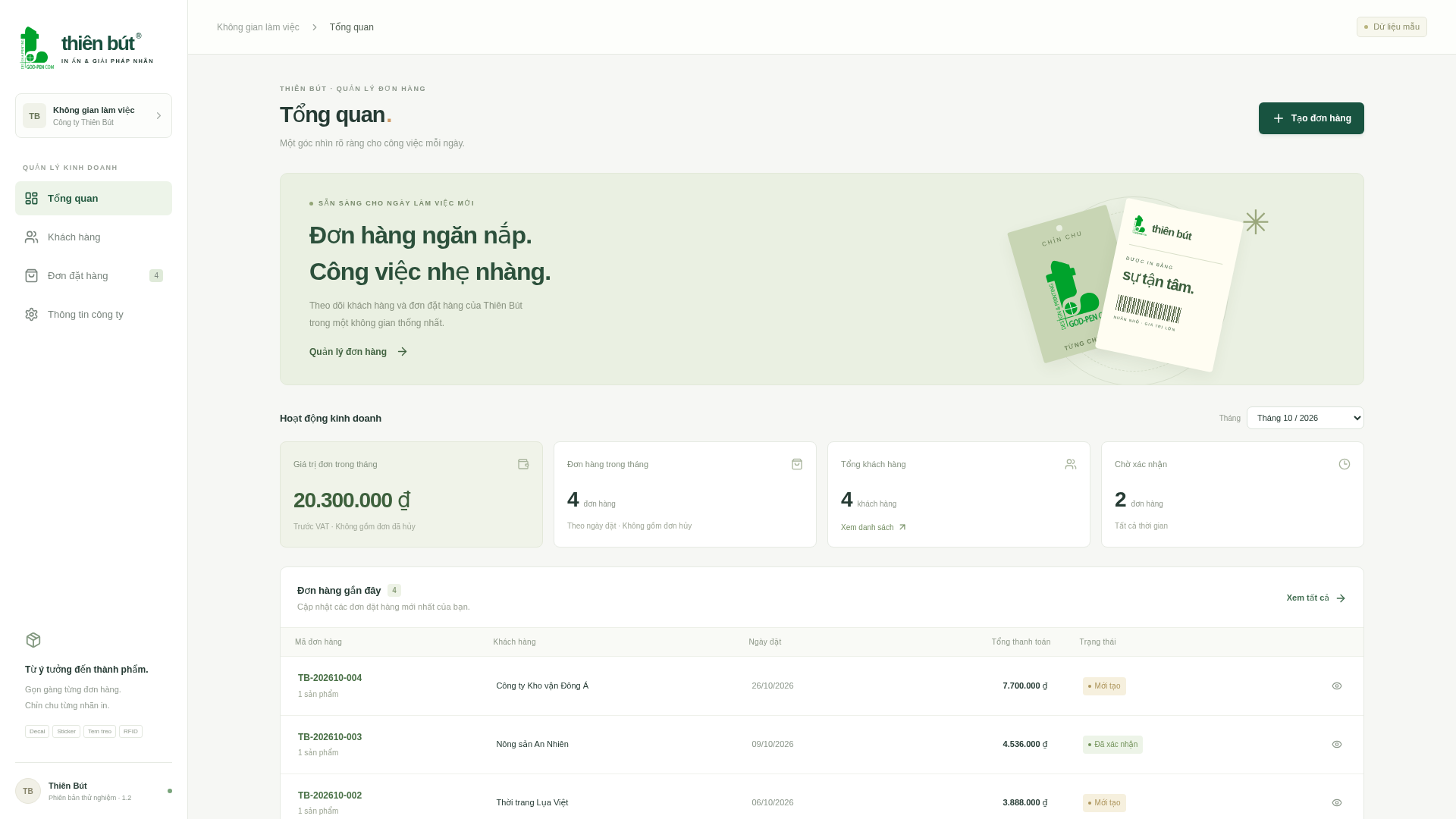Click the Tổng thanh toán column header
The height and width of the screenshot is (819, 1456).
click(1021, 642)
